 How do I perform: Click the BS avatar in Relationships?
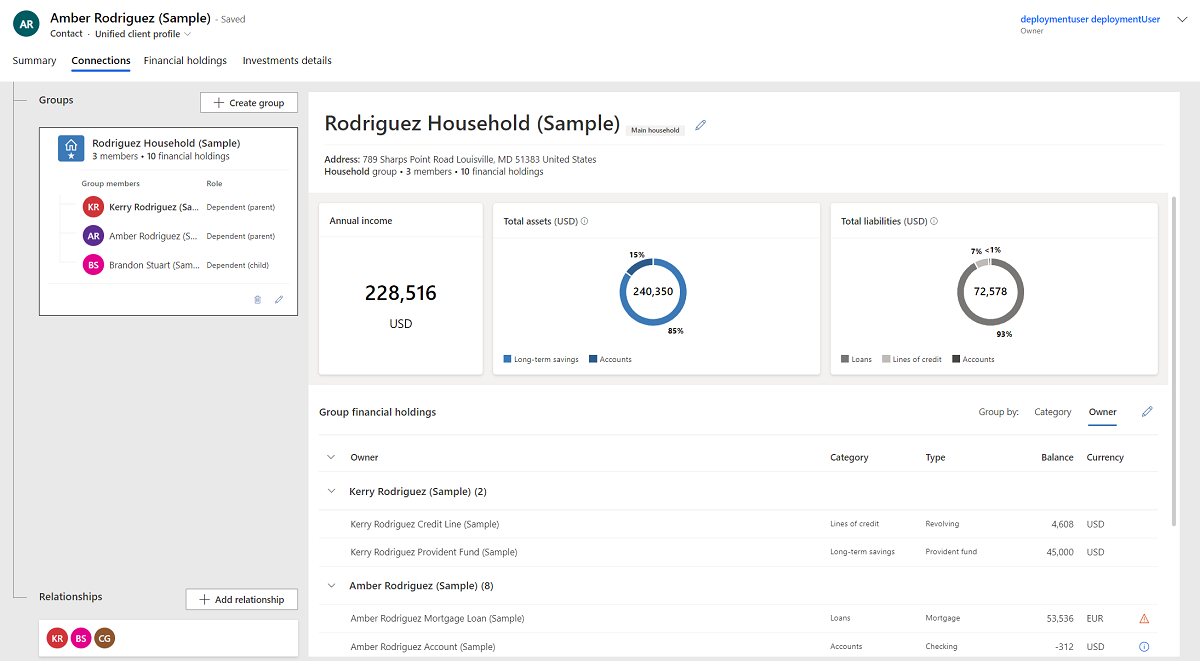coord(80,637)
